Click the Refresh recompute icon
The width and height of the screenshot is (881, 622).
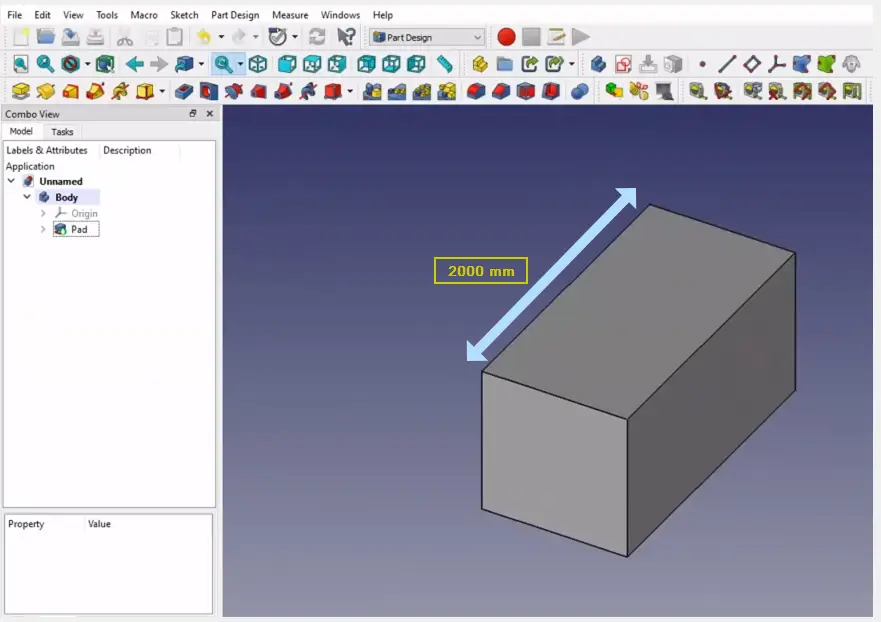[317, 37]
